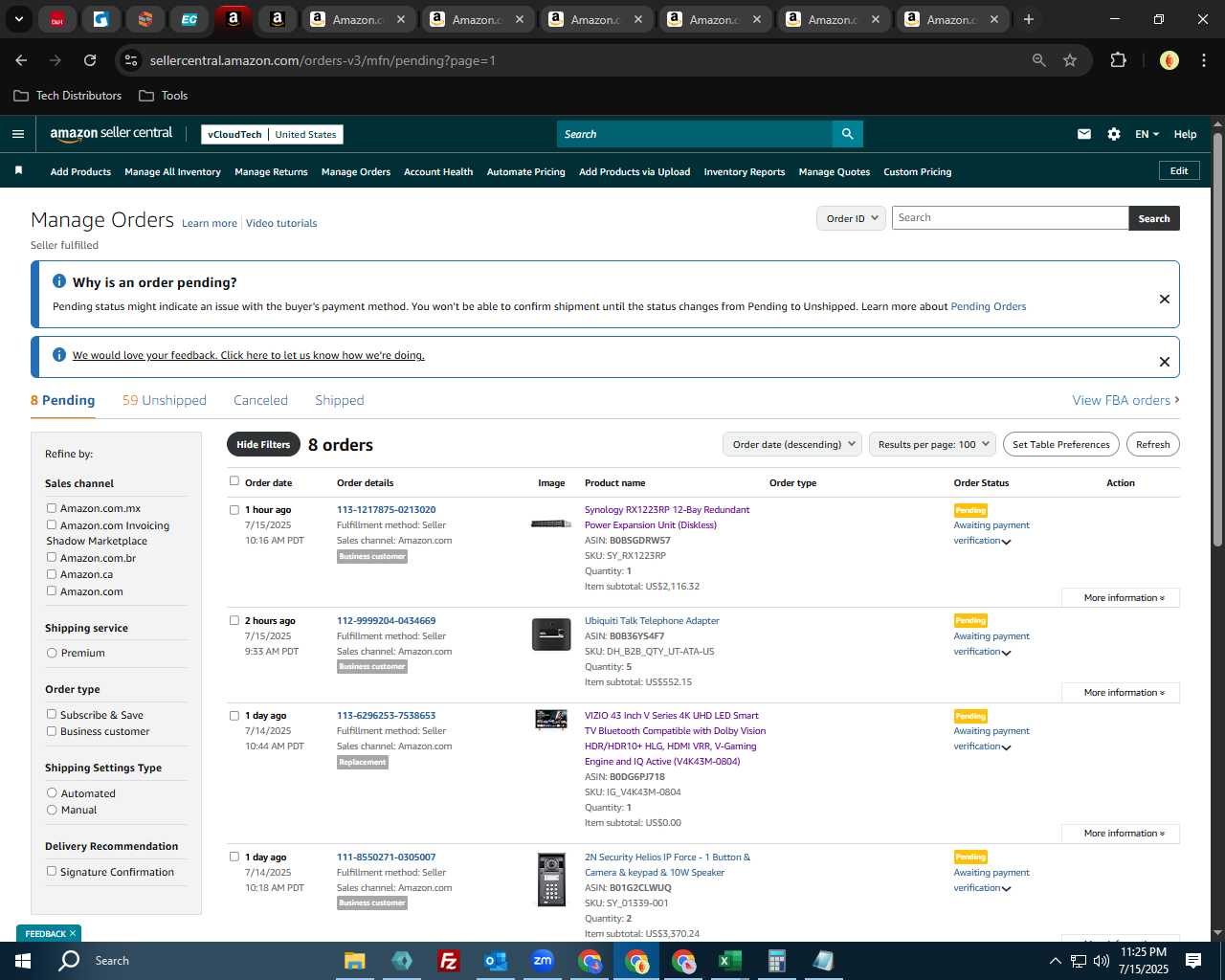Open Automate Pricing menu item
Screen dimensions: 1225x980
click(x=526, y=171)
